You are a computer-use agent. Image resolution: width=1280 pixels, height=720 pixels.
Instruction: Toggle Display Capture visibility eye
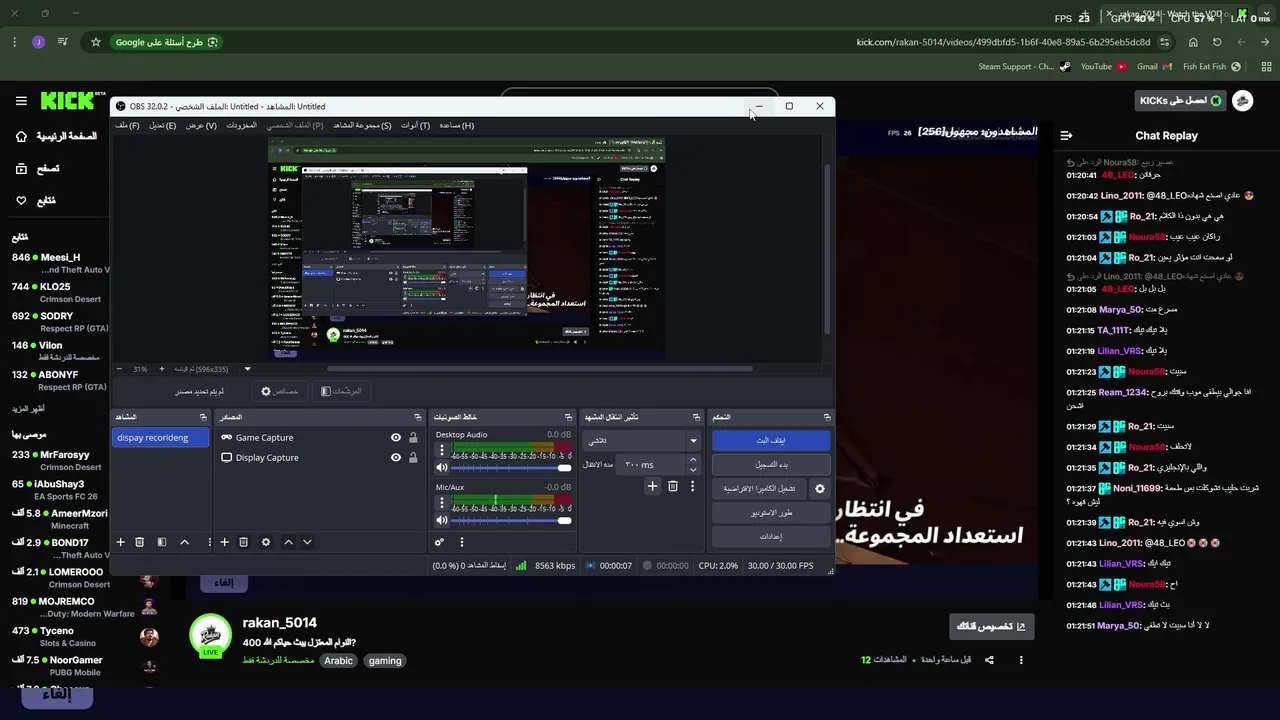396,458
